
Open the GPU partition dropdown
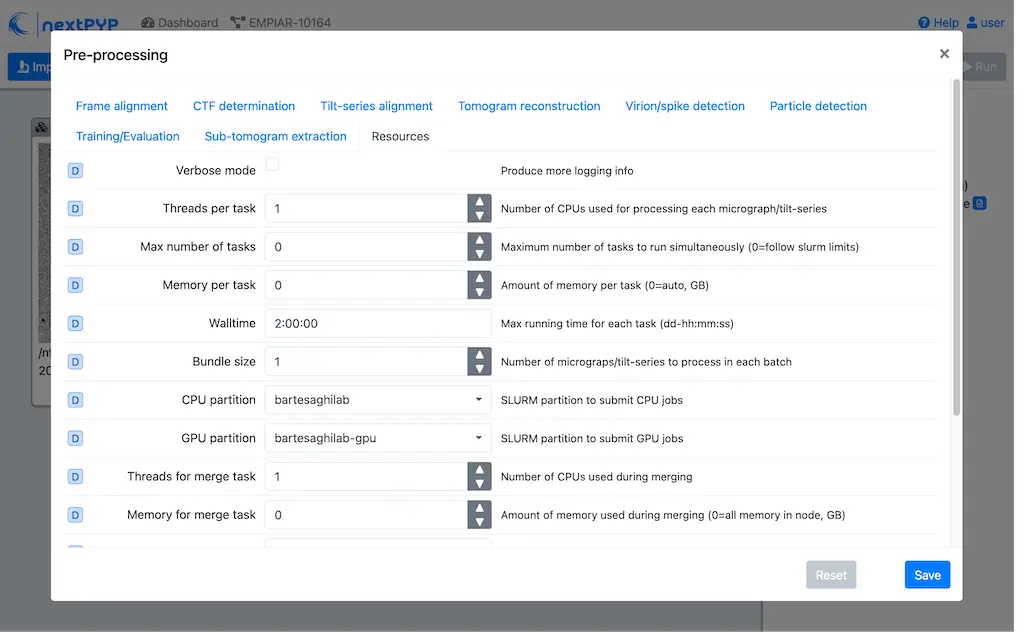[377, 437]
